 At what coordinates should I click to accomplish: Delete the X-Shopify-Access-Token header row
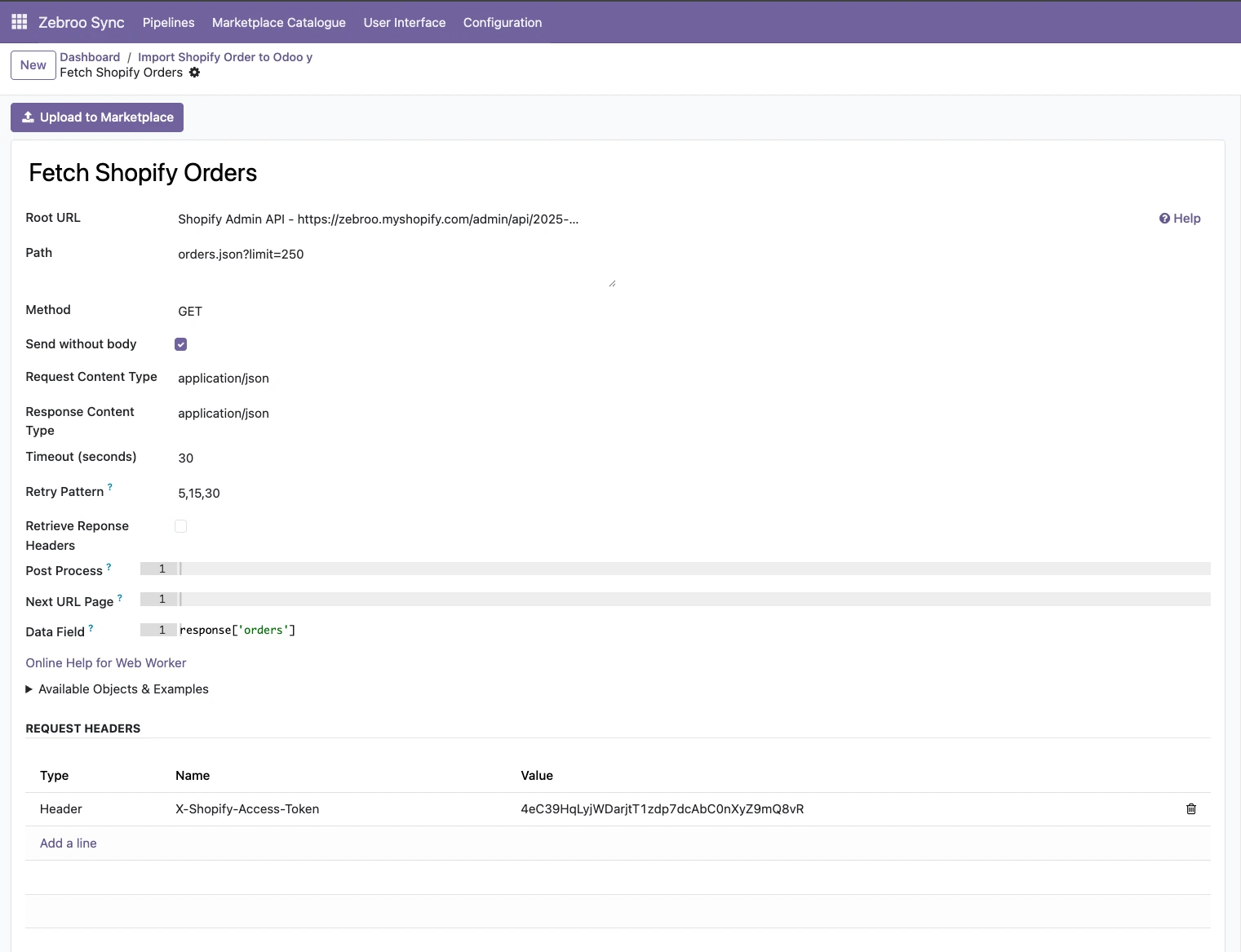pyautogui.click(x=1191, y=809)
